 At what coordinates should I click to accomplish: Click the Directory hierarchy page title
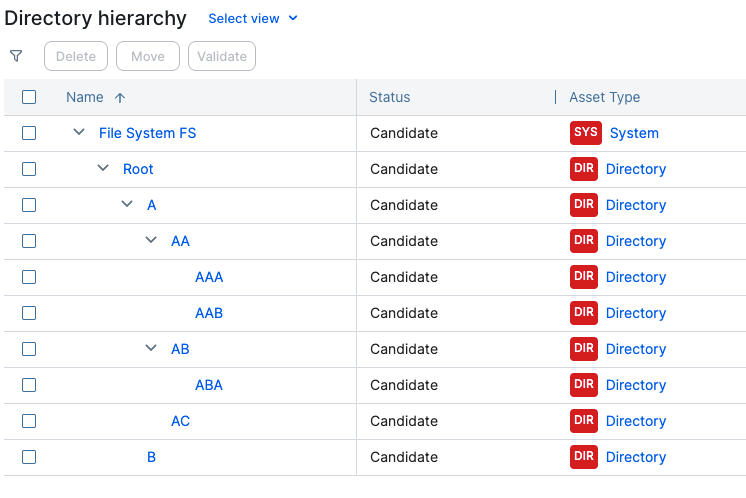95,18
